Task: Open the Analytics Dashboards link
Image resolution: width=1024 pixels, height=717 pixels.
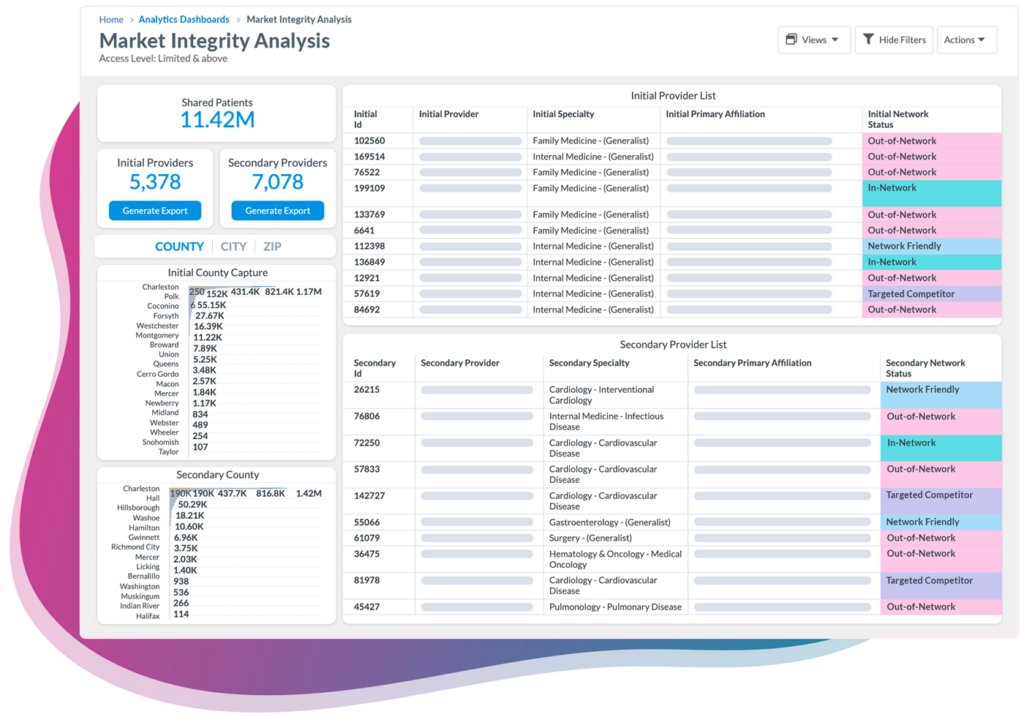Action: [184, 19]
